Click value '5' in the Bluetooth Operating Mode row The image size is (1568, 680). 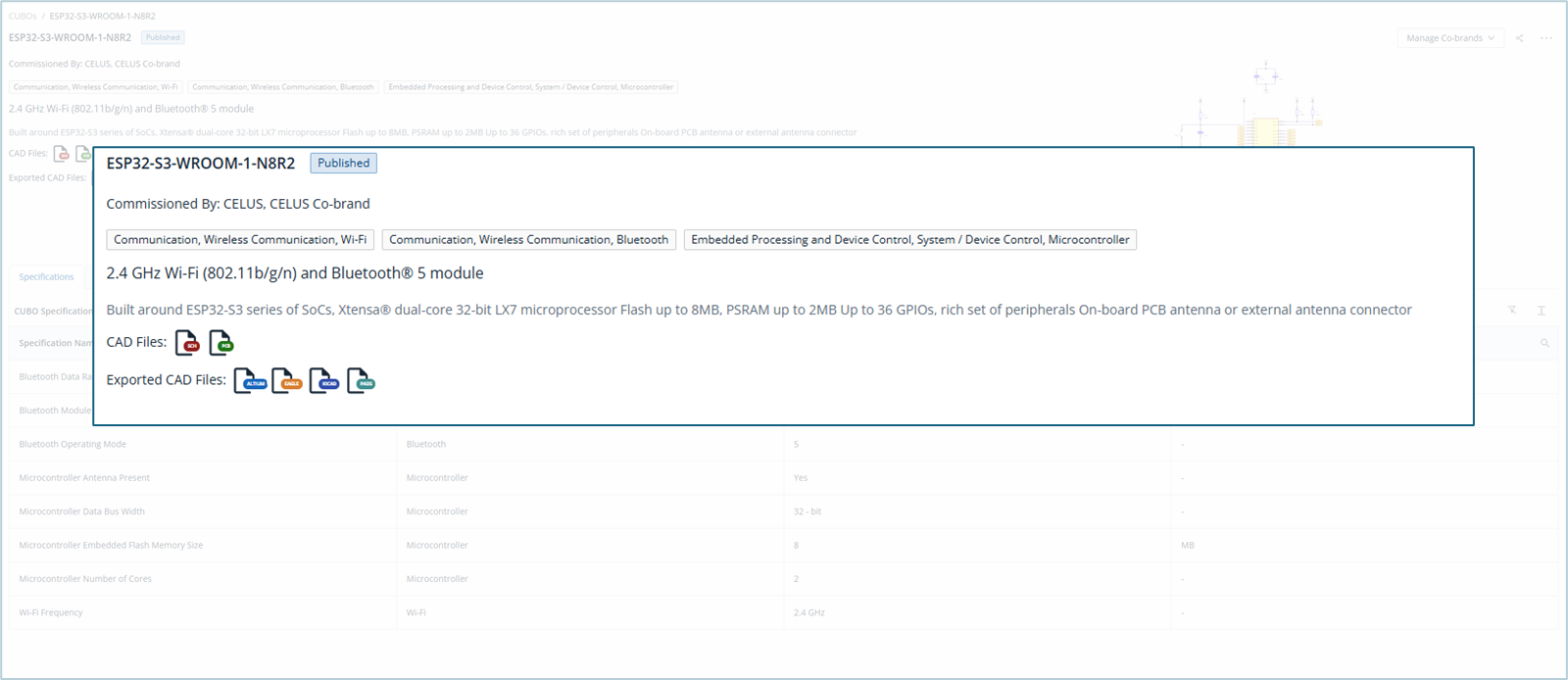[796, 445]
